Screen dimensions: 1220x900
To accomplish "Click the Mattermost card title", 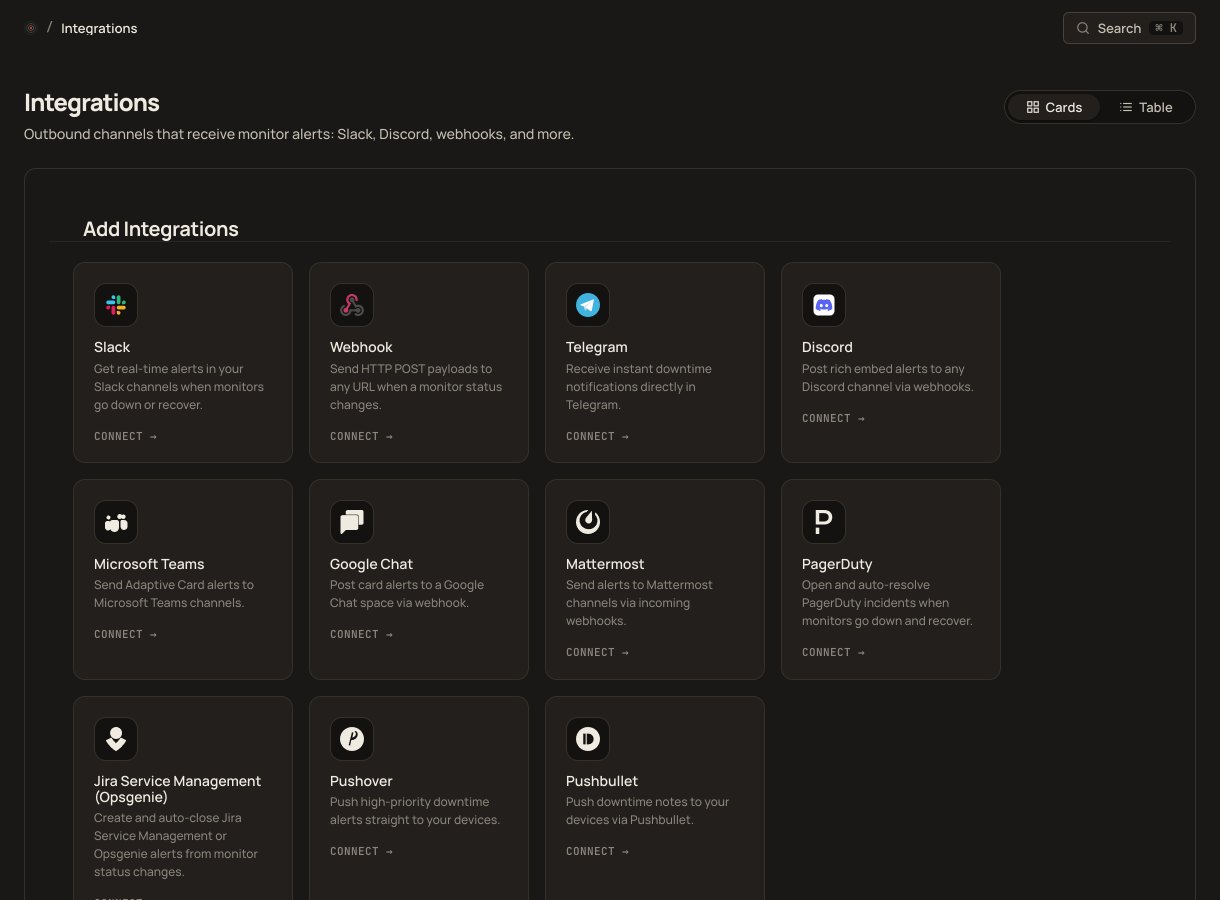I will (605, 564).
